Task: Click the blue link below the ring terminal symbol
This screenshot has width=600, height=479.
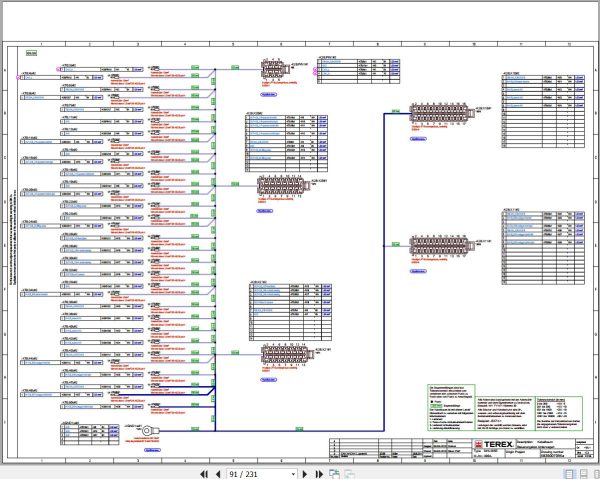Action: (x=152, y=450)
